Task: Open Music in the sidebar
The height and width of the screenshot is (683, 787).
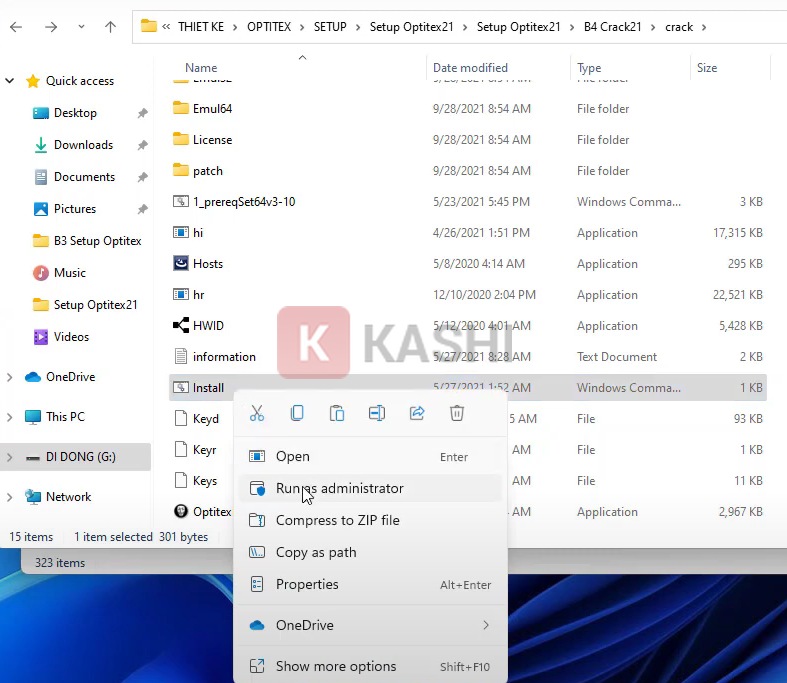Action: coord(70,273)
